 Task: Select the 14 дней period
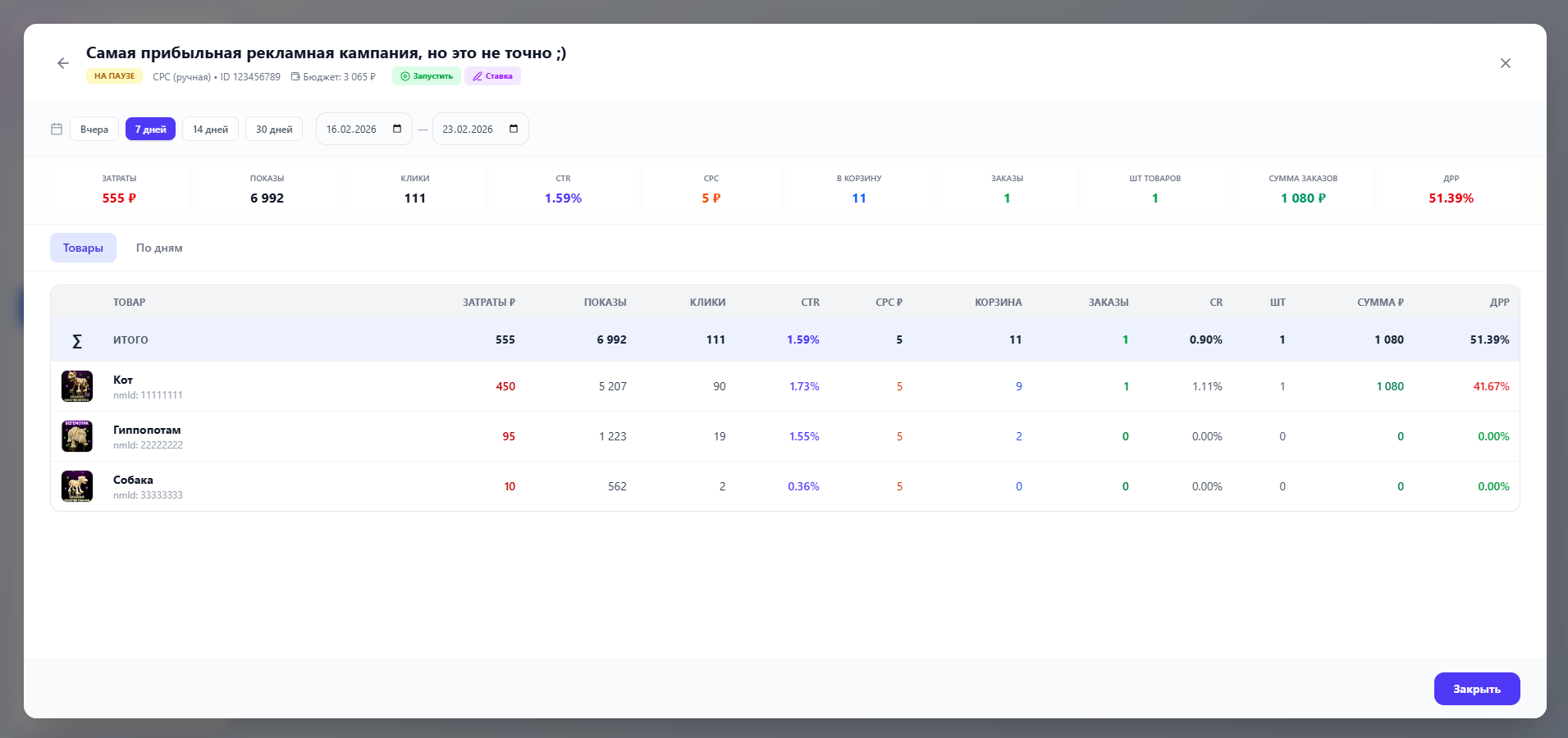click(210, 130)
